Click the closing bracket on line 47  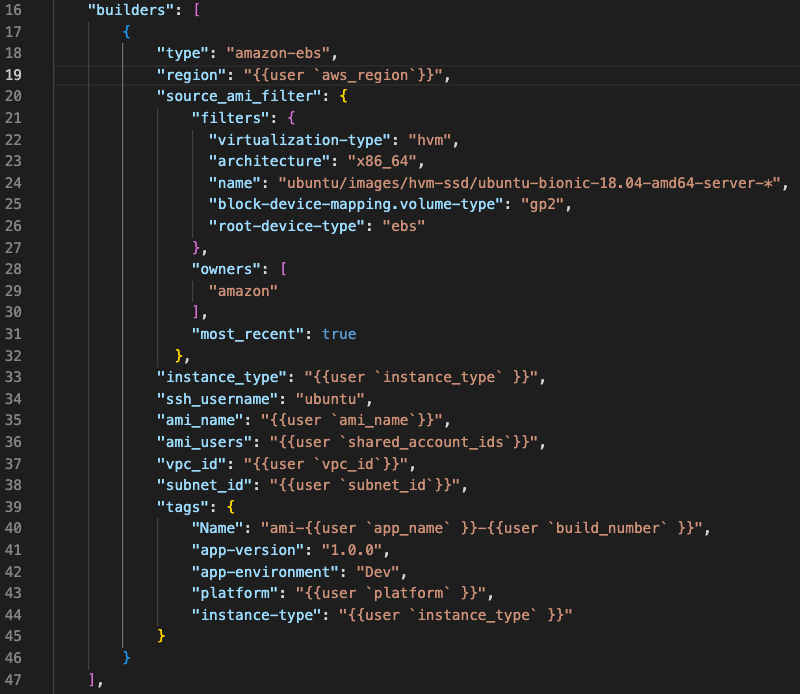pos(92,679)
